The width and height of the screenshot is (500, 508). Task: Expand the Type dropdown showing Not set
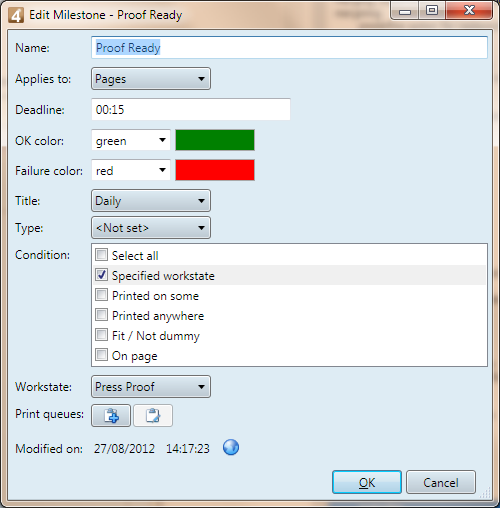click(151, 228)
